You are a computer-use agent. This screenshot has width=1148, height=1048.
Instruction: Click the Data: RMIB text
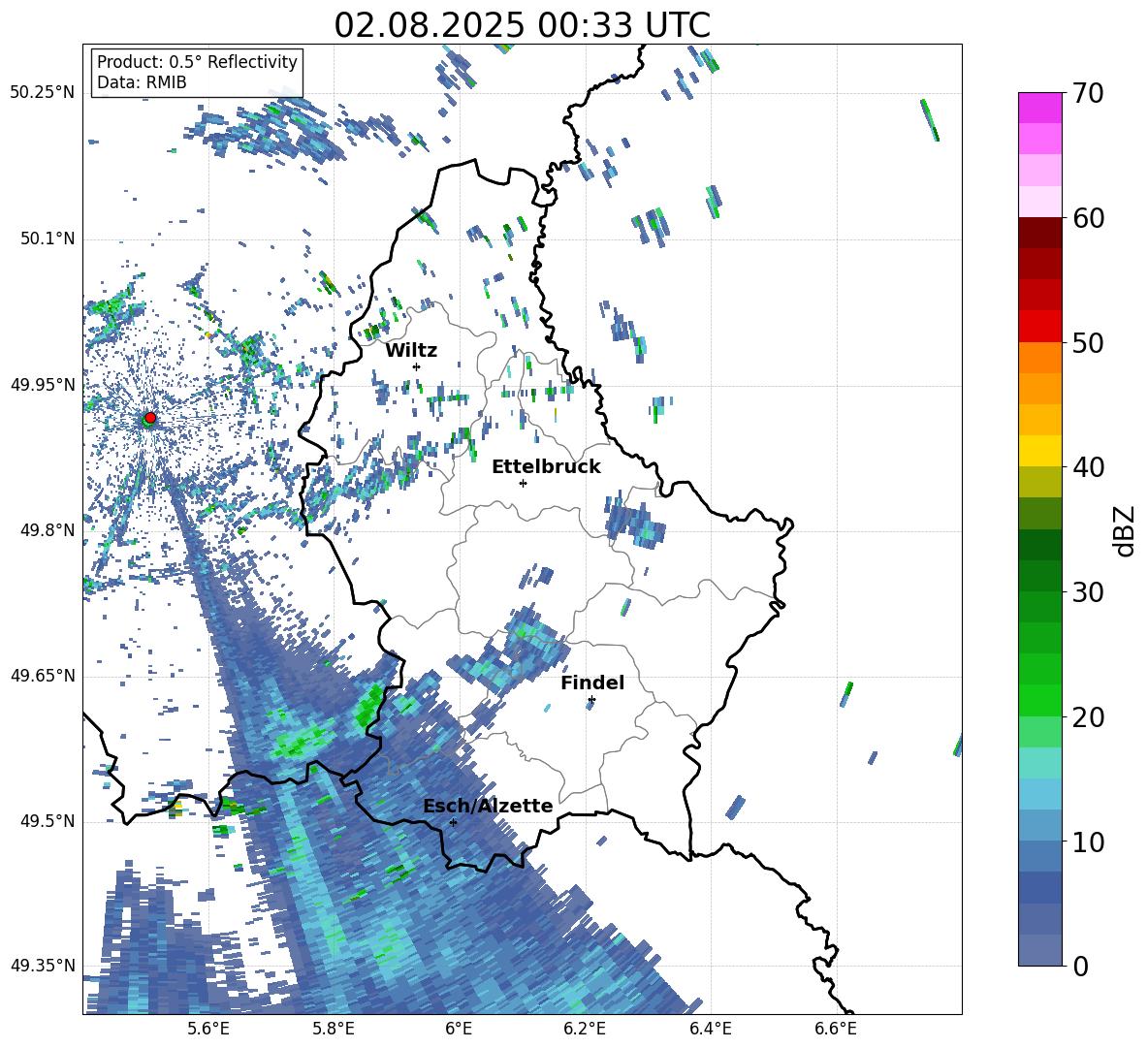[x=142, y=82]
